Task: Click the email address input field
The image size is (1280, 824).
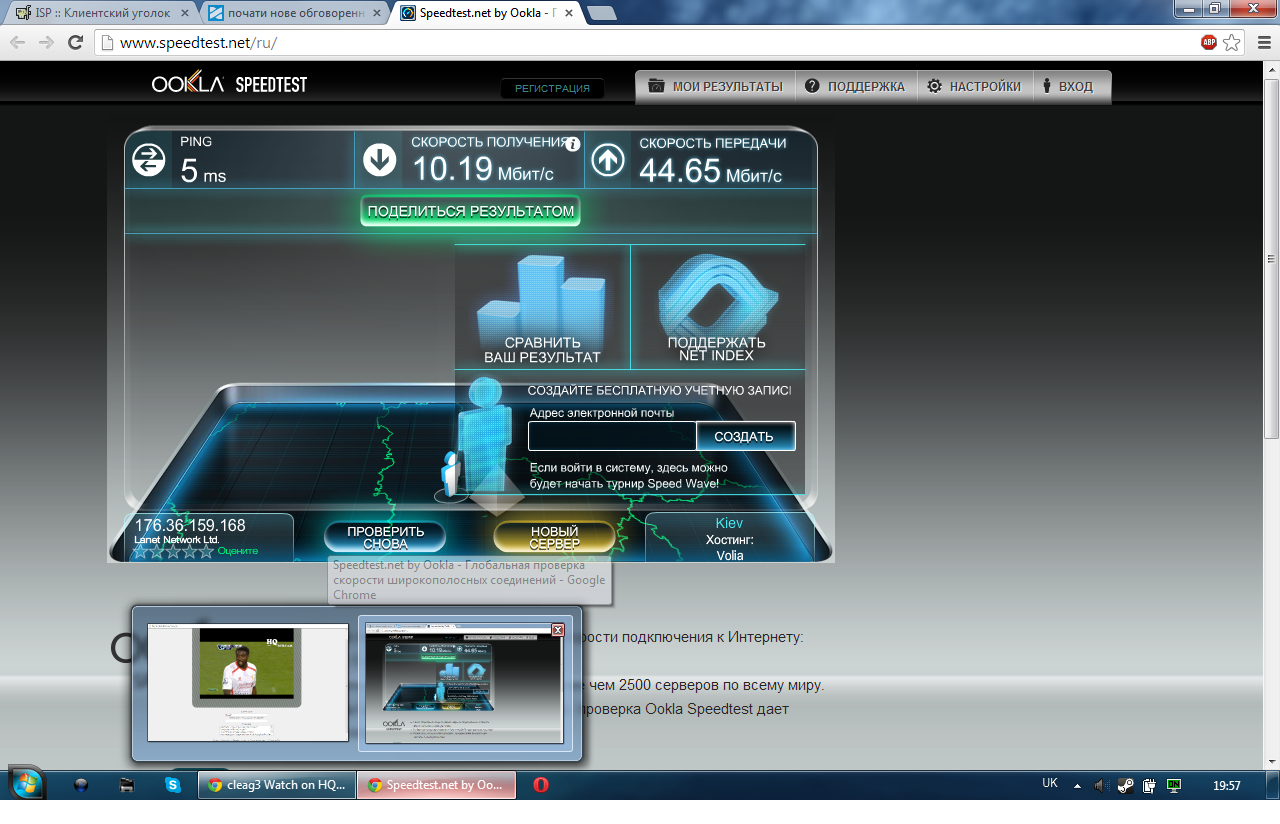Action: coord(611,436)
